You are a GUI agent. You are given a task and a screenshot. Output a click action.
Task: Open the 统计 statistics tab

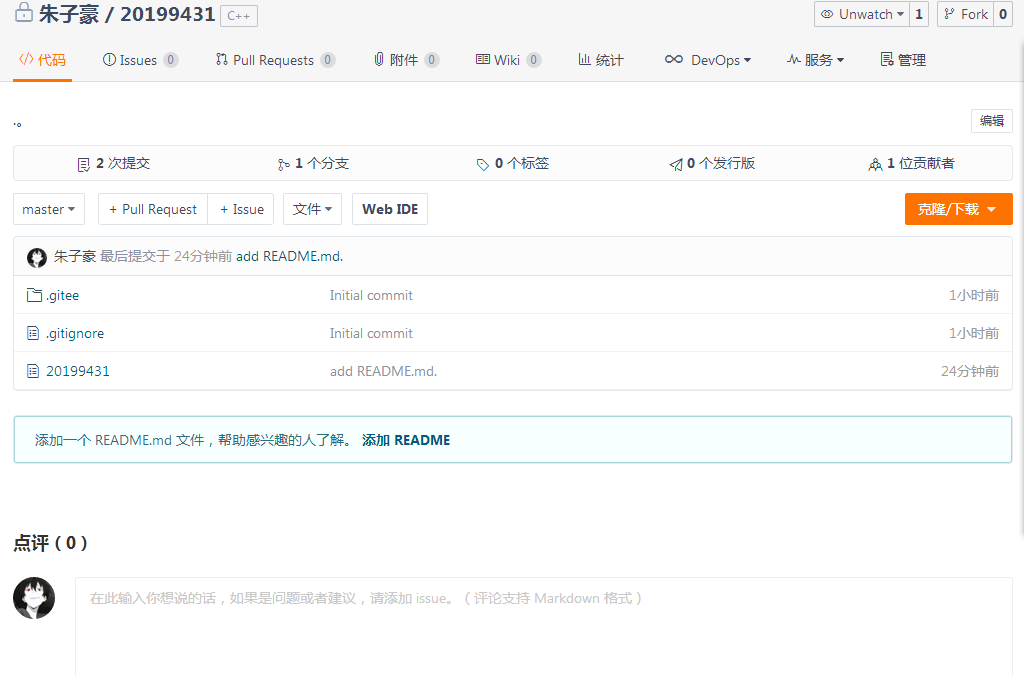pos(601,60)
